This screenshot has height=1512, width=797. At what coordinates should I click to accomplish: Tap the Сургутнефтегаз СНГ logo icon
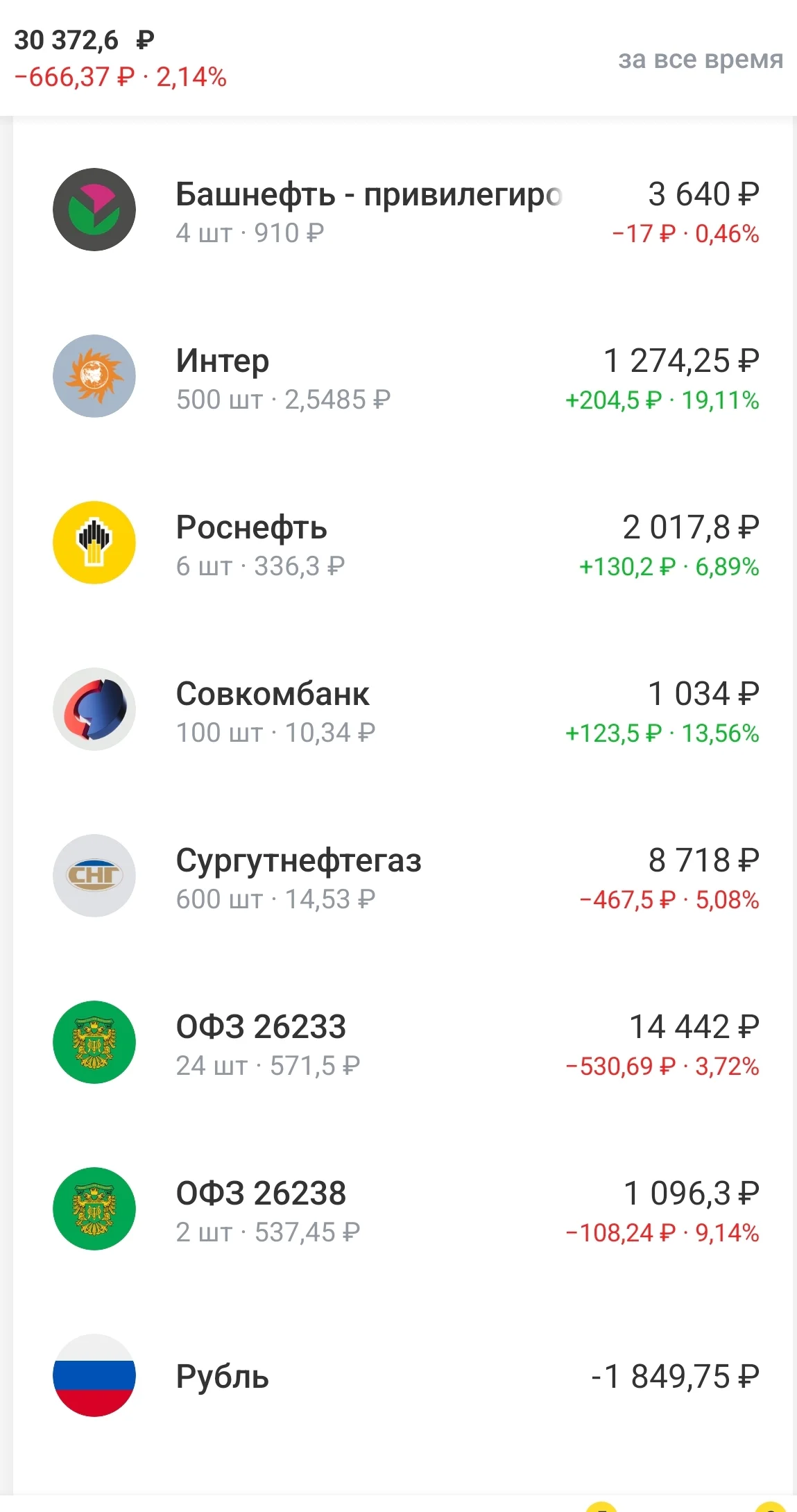[x=94, y=876]
